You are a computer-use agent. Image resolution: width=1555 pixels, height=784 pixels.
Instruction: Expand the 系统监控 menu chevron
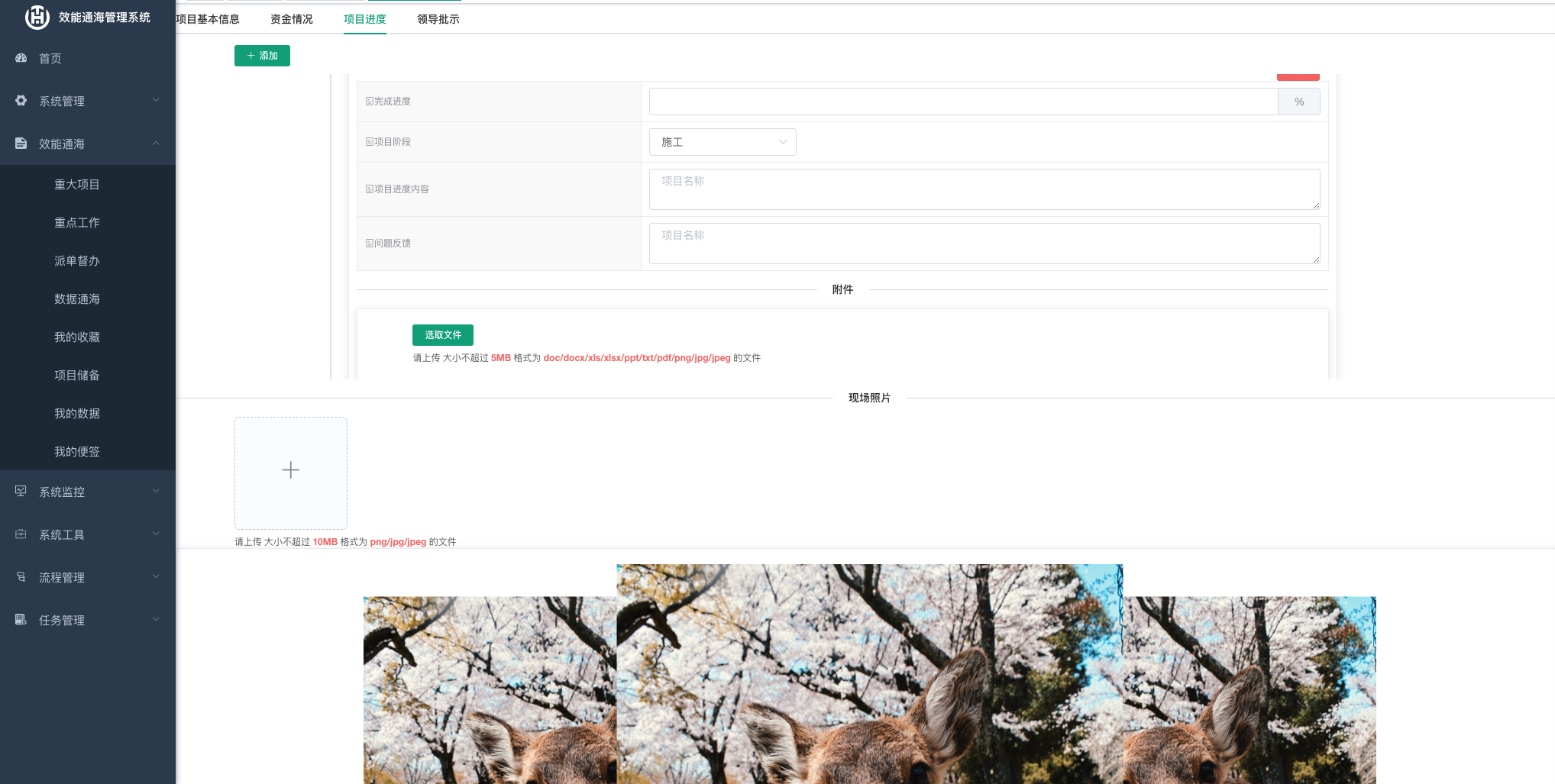click(156, 492)
